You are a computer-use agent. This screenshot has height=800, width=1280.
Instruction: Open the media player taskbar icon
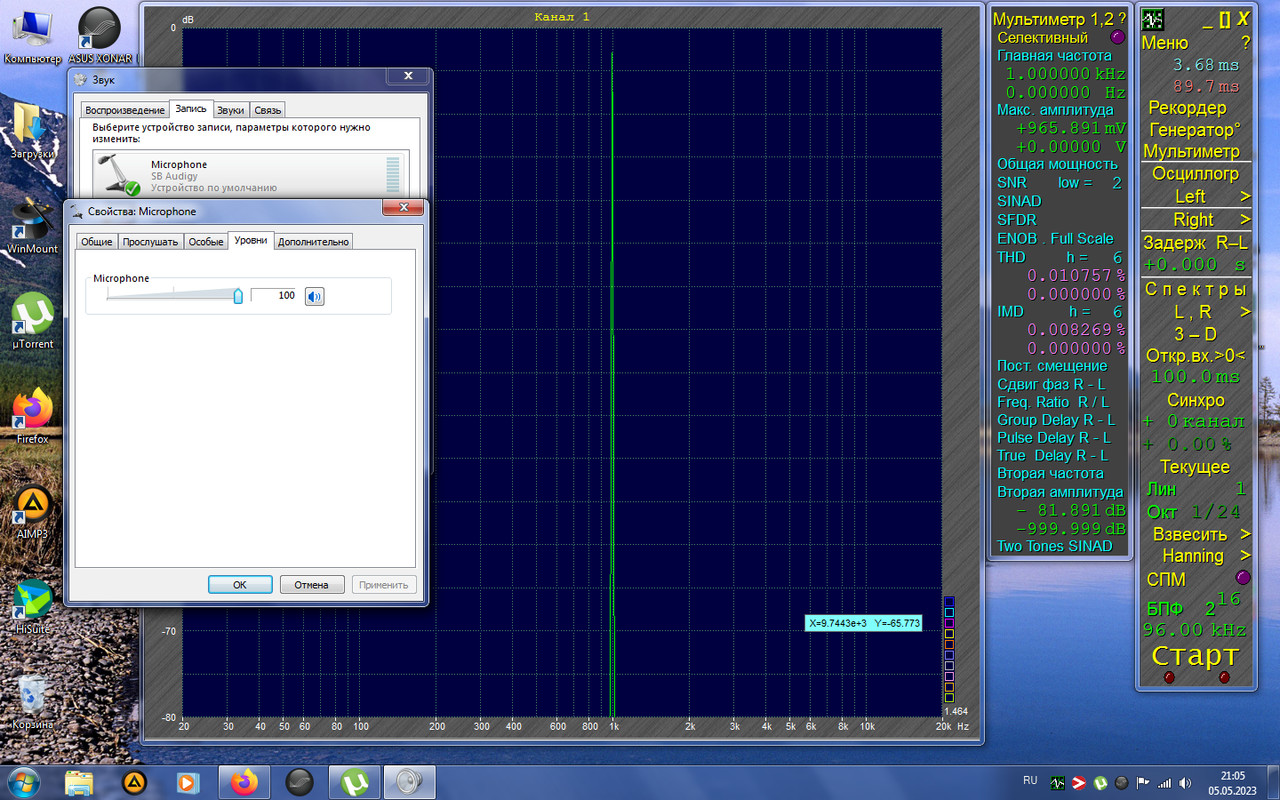click(x=187, y=781)
